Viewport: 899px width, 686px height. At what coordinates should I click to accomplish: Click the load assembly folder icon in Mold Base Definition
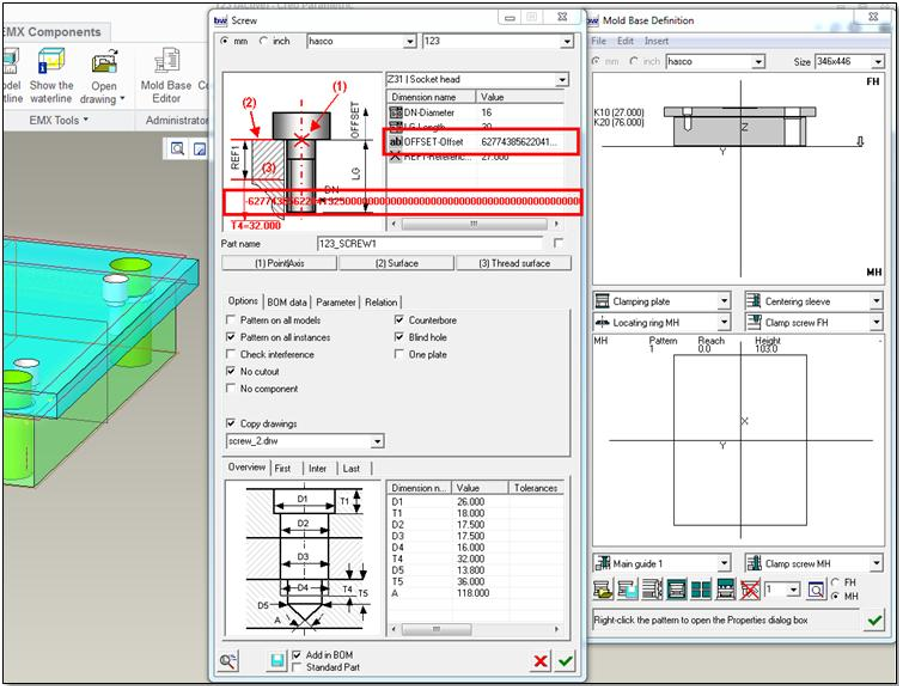(x=603, y=589)
